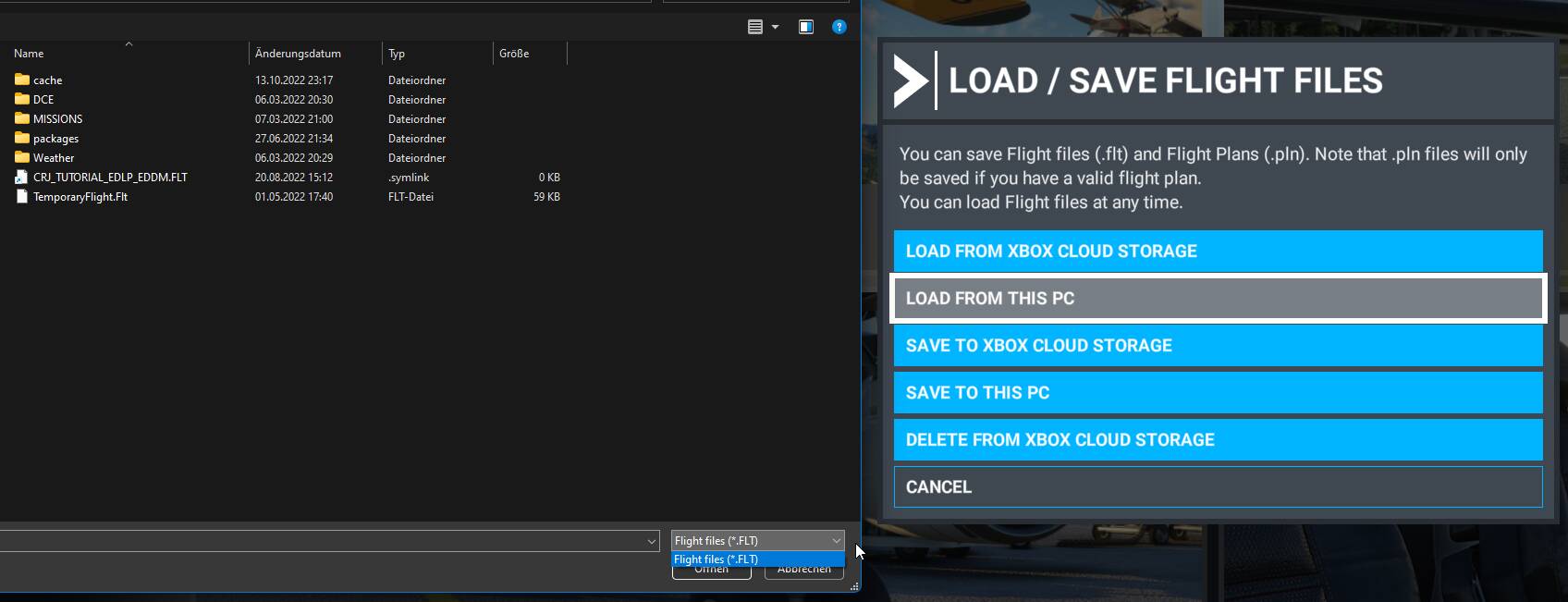Expand the view options dropdown arrow
The width and height of the screenshot is (1568, 602).
(x=776, y=27)
